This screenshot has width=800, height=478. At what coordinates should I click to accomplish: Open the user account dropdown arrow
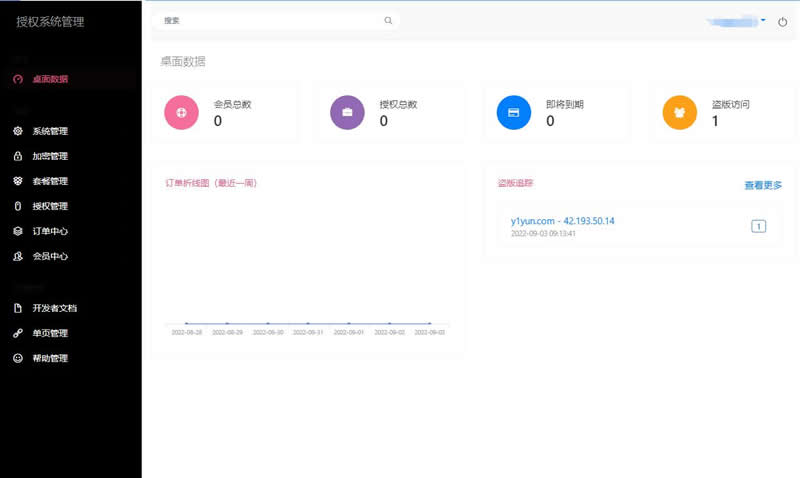[763, 19]
